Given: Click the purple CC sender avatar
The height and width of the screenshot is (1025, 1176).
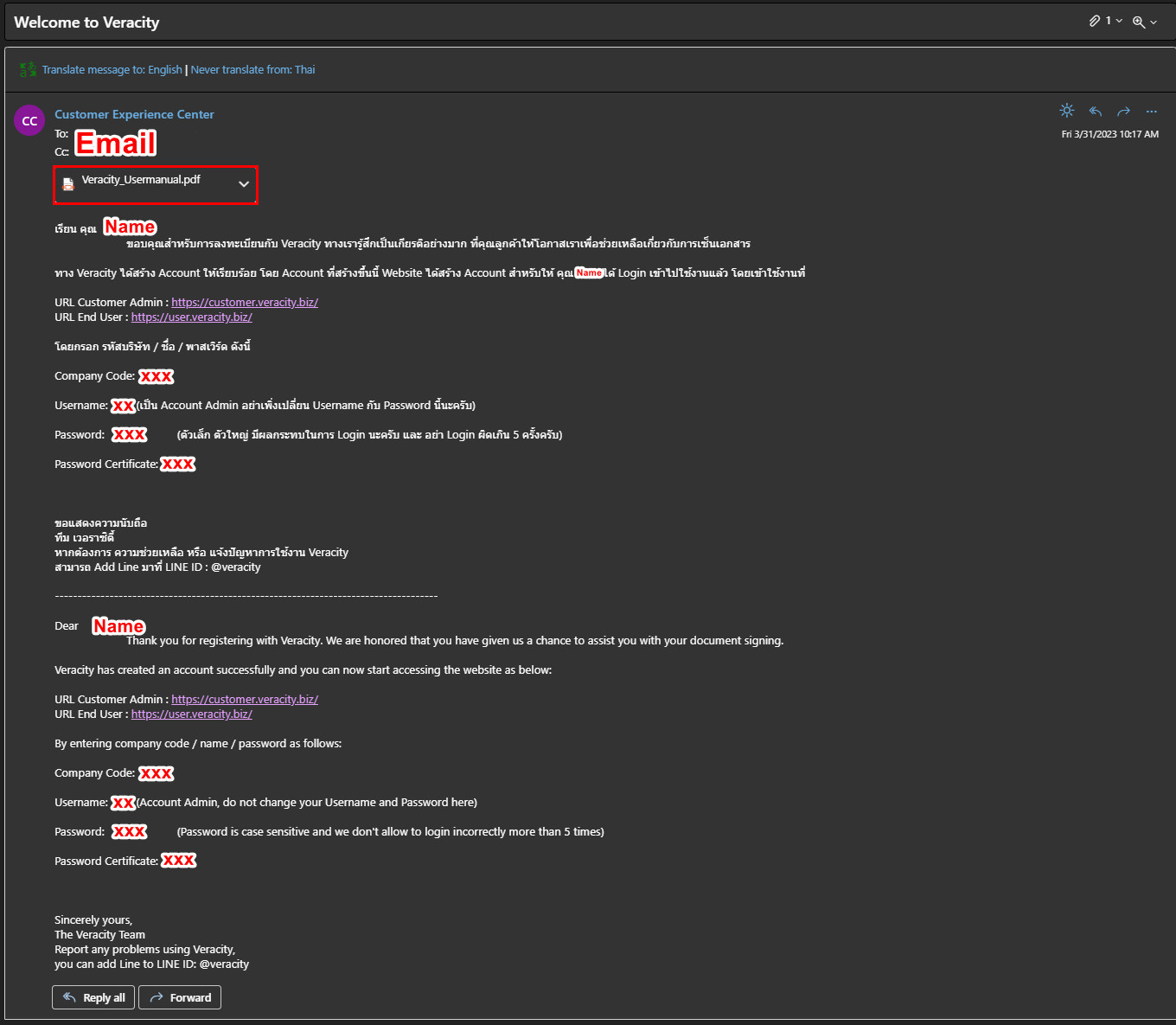Looking at the screenshot, I should tap(29, 121).
